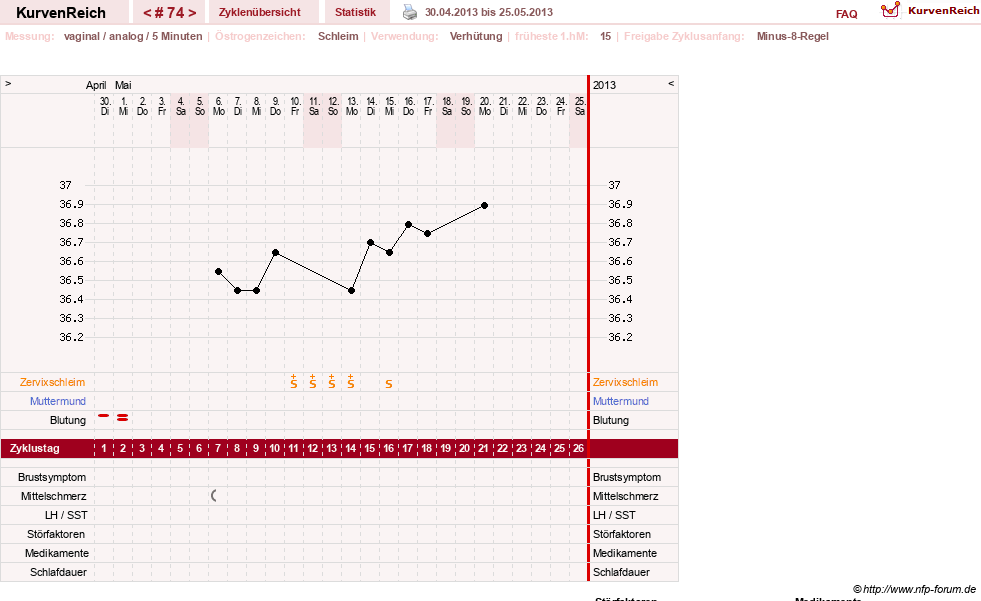Click the Zervixschleim S+ symbol on 12. So
981x601 pixels.
(332, 381)
